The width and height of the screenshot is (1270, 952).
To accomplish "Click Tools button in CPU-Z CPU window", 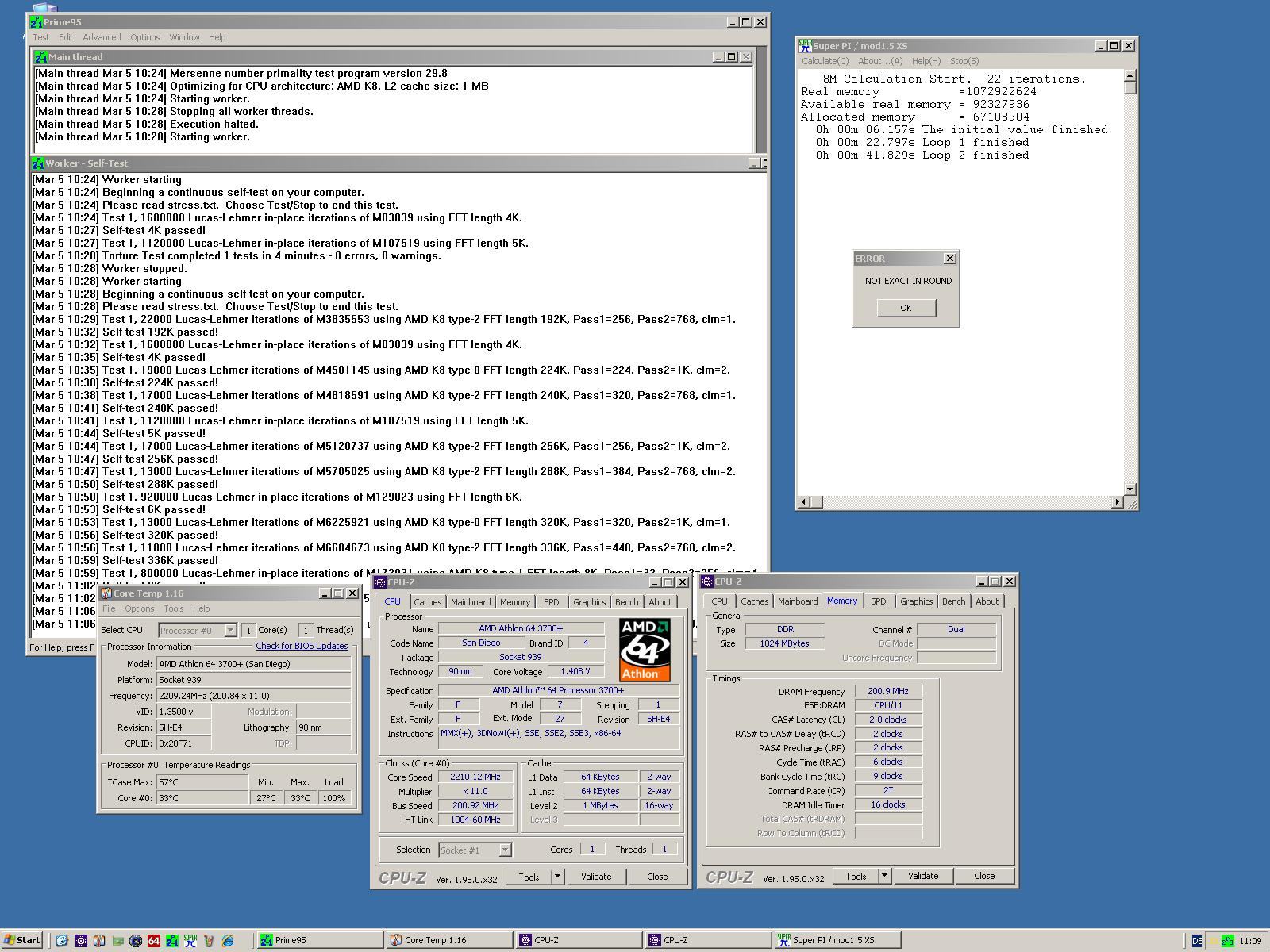I will pyautogui.click(x=529, y=877).
